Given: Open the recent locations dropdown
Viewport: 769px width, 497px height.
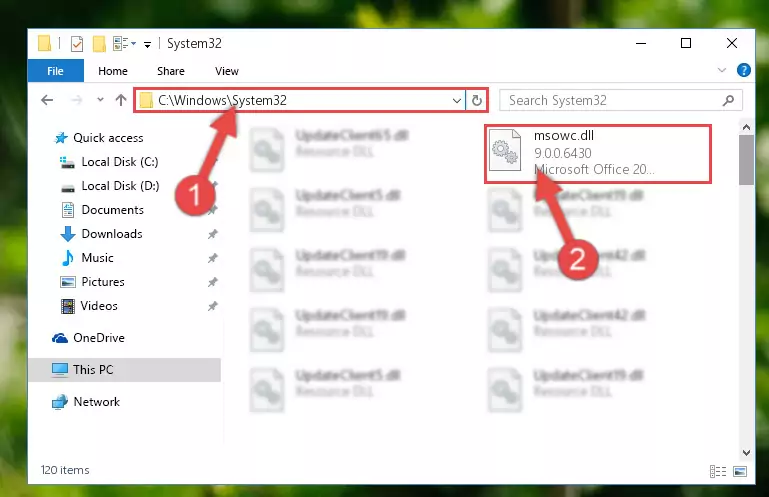Looking at the screenshot, I should click(100, 100).
